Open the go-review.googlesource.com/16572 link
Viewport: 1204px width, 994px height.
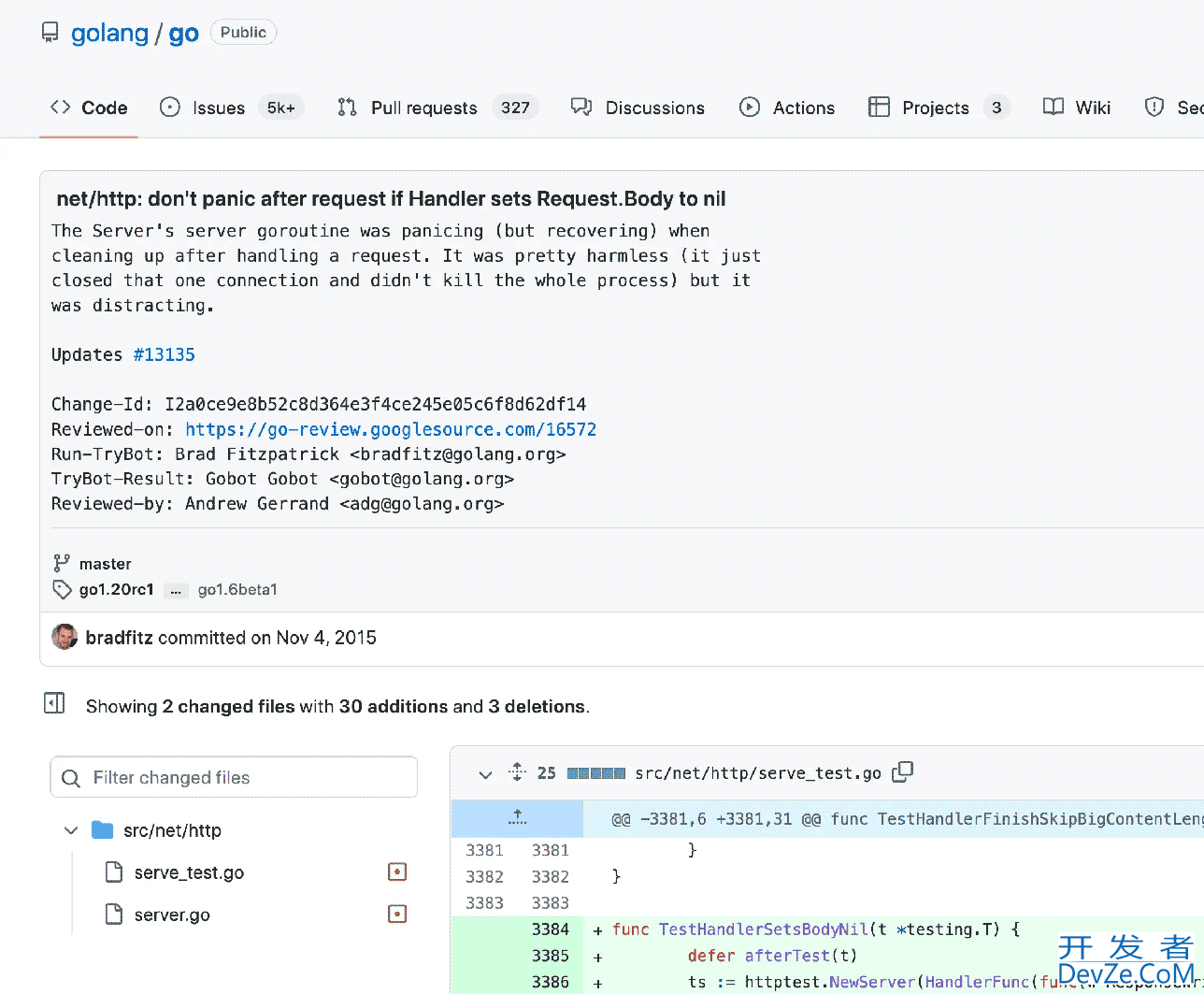tap(391, 429)
